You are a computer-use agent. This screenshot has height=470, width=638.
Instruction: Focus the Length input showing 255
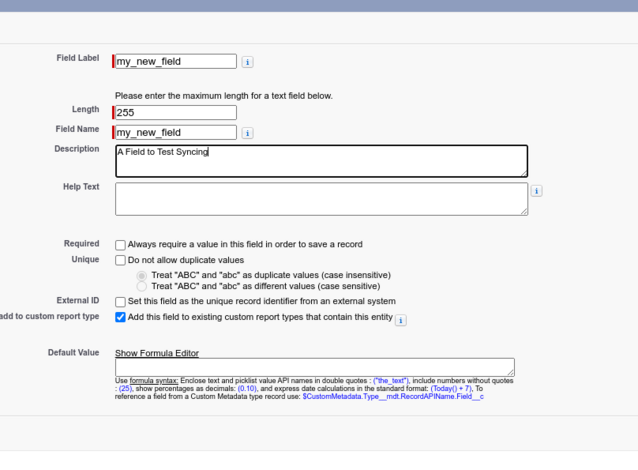(x=176, y=113)
